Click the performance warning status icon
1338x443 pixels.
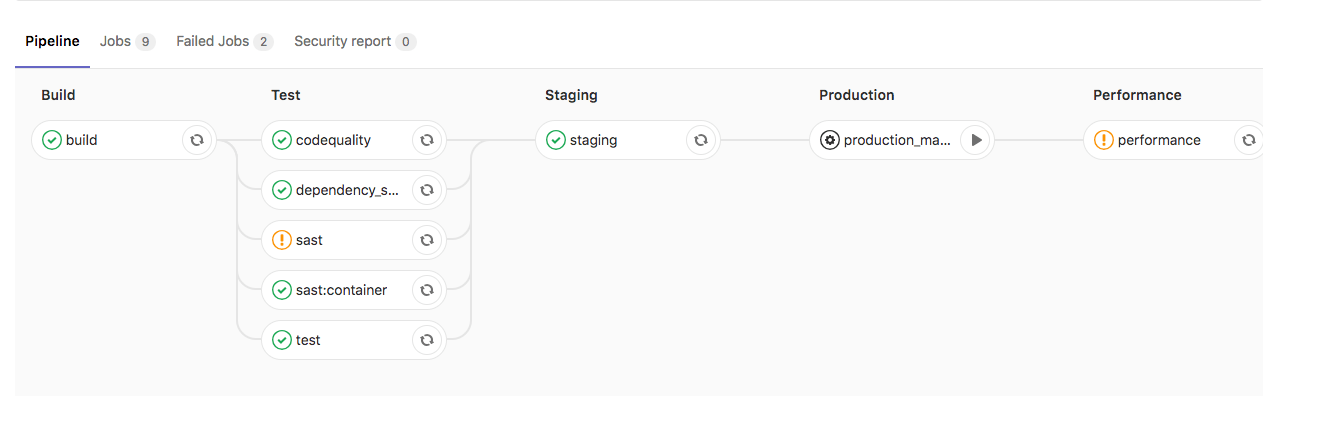tap(1104, 140)
